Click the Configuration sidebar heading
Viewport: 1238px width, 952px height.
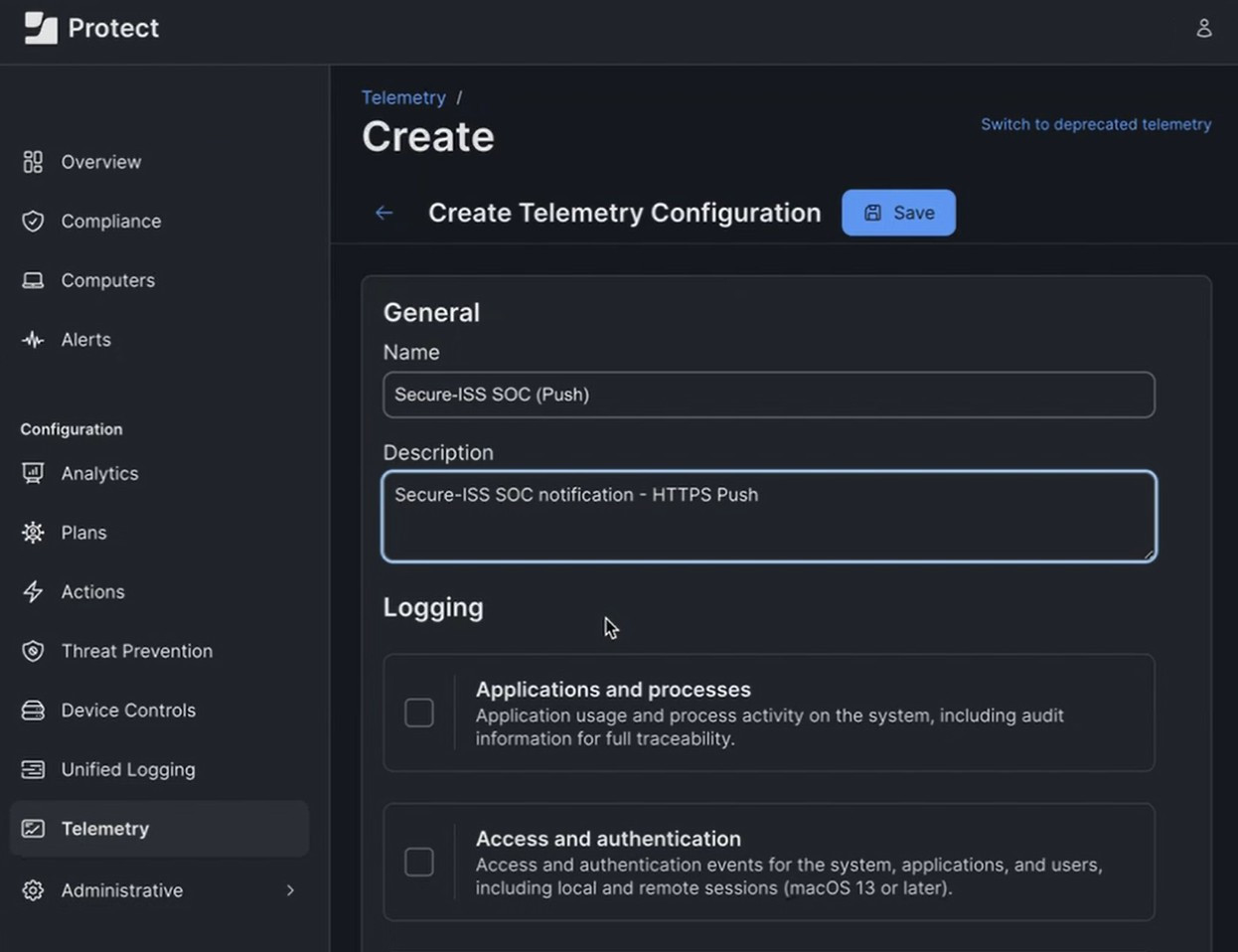[72, 429]
